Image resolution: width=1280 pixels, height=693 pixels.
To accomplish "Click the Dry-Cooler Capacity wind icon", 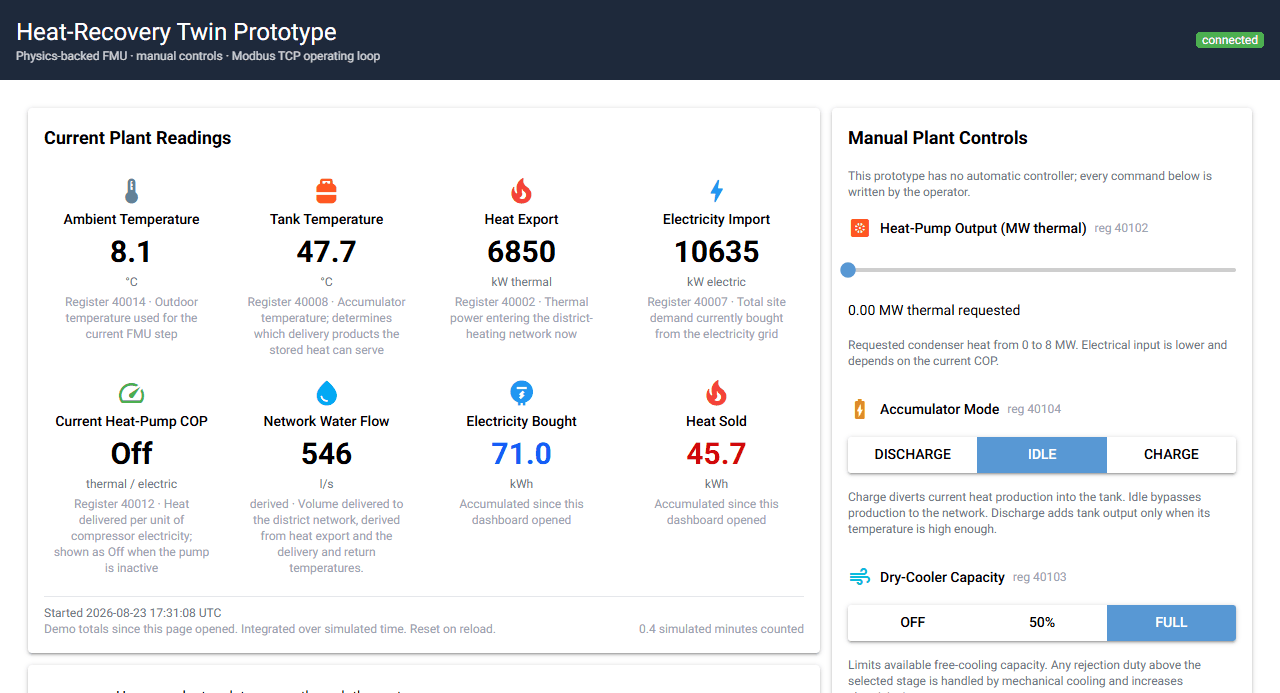I will pos(860,577).
